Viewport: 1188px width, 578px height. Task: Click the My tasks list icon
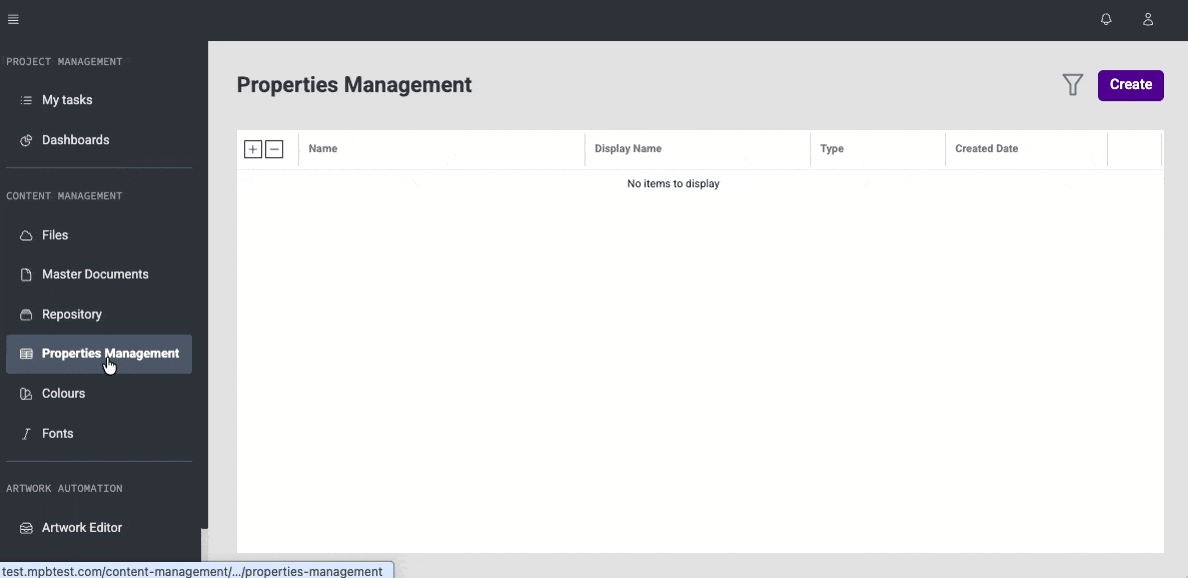(26, 100)
